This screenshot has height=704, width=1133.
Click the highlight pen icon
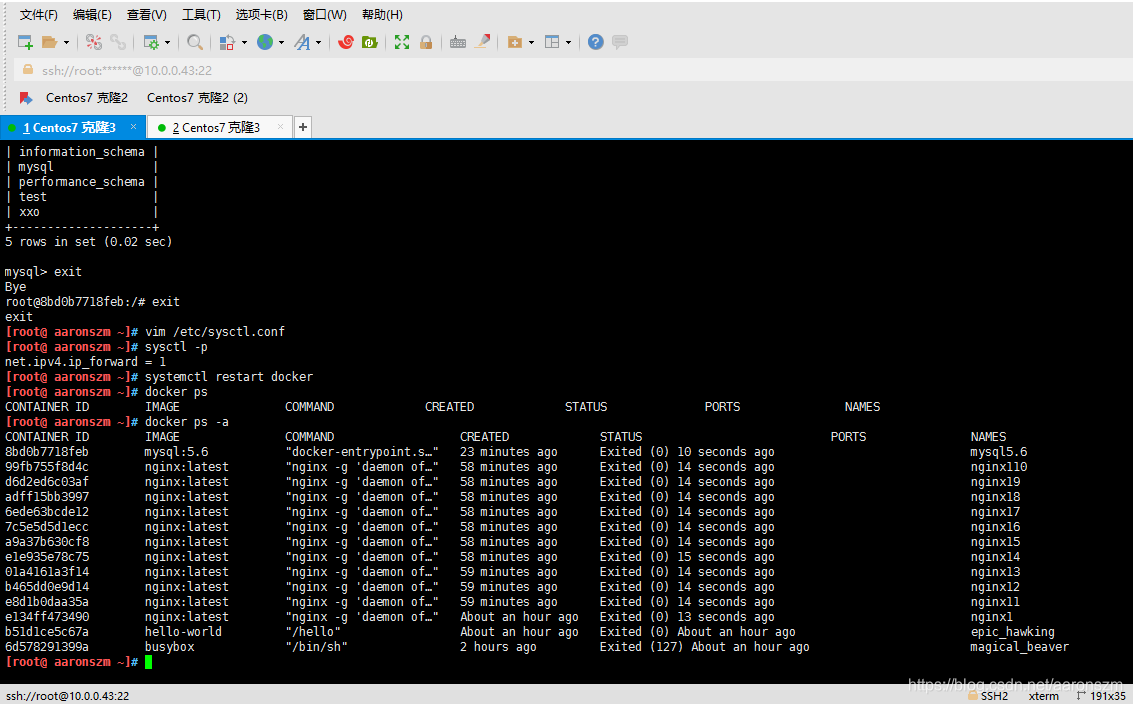click(482, 42)
